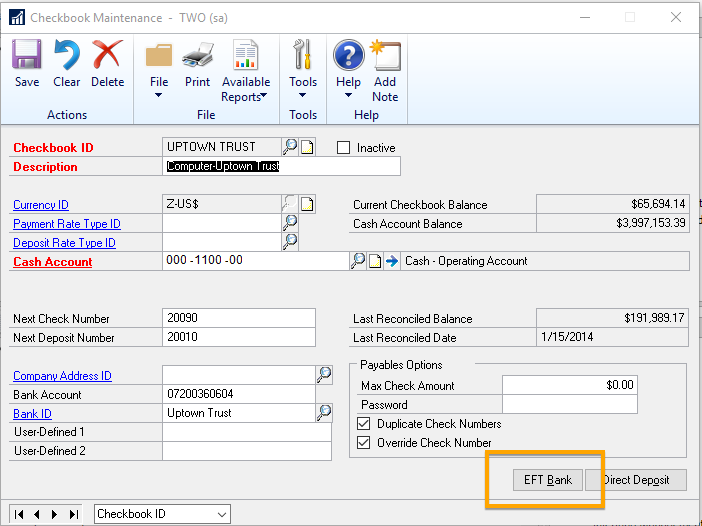Click blue arrow expansion beside Cash Account
This screenshot has width=702, height=526.
[392, 261]
